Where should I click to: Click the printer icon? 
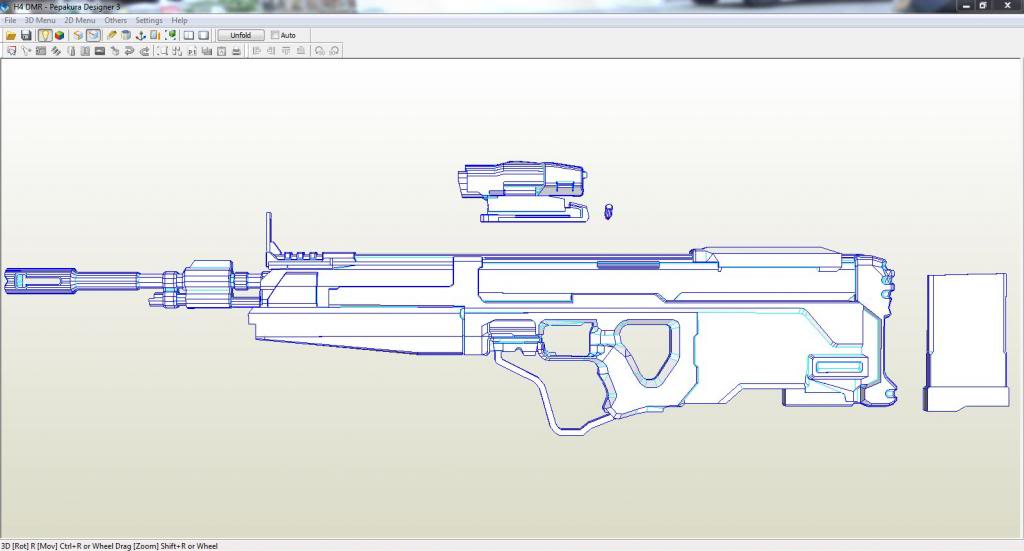point(236,51)
